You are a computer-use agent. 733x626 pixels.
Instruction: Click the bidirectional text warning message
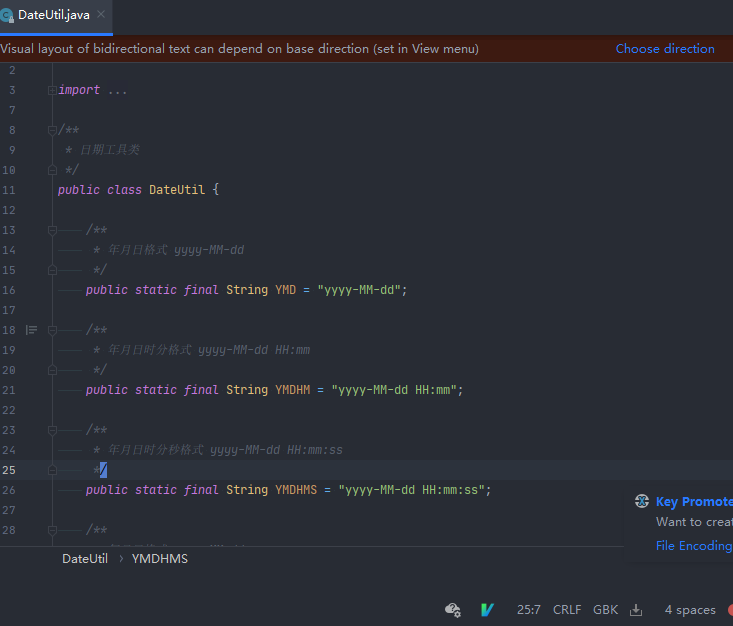click(x=239, y=49)
